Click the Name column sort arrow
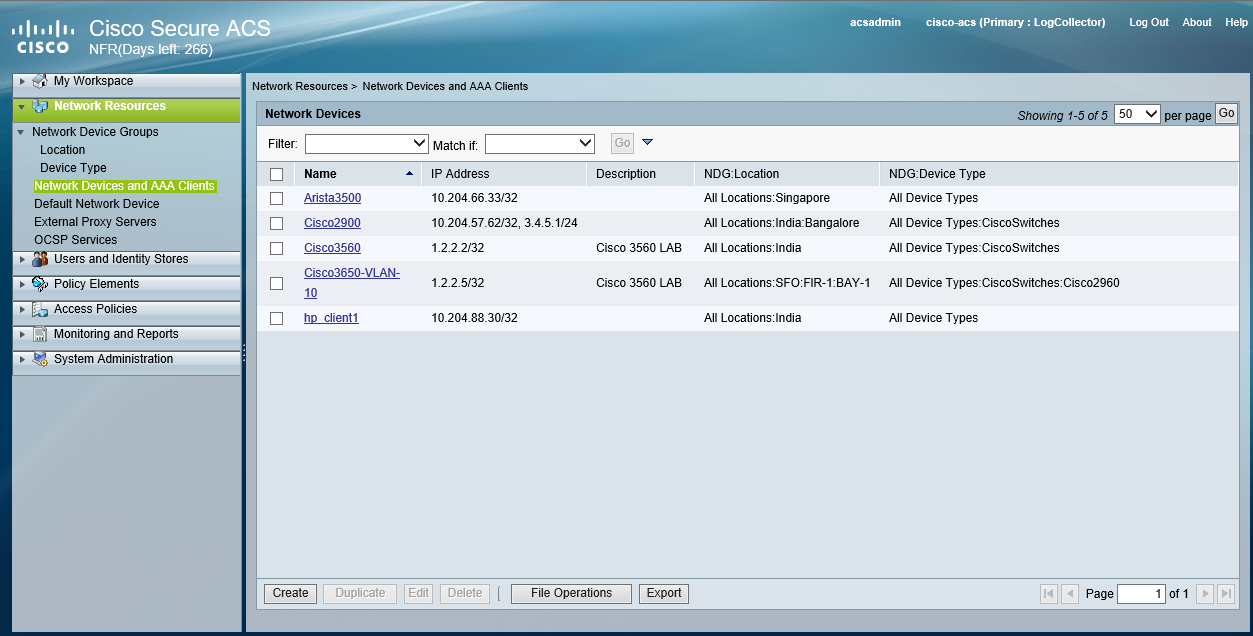Screen dimensions: 1253x636 (x=409, y=174)
